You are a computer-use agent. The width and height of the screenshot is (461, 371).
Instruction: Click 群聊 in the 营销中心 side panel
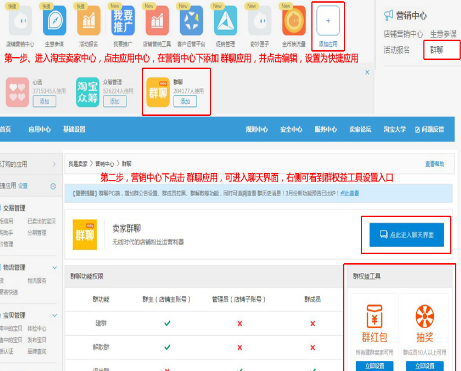tap(436, 50)
